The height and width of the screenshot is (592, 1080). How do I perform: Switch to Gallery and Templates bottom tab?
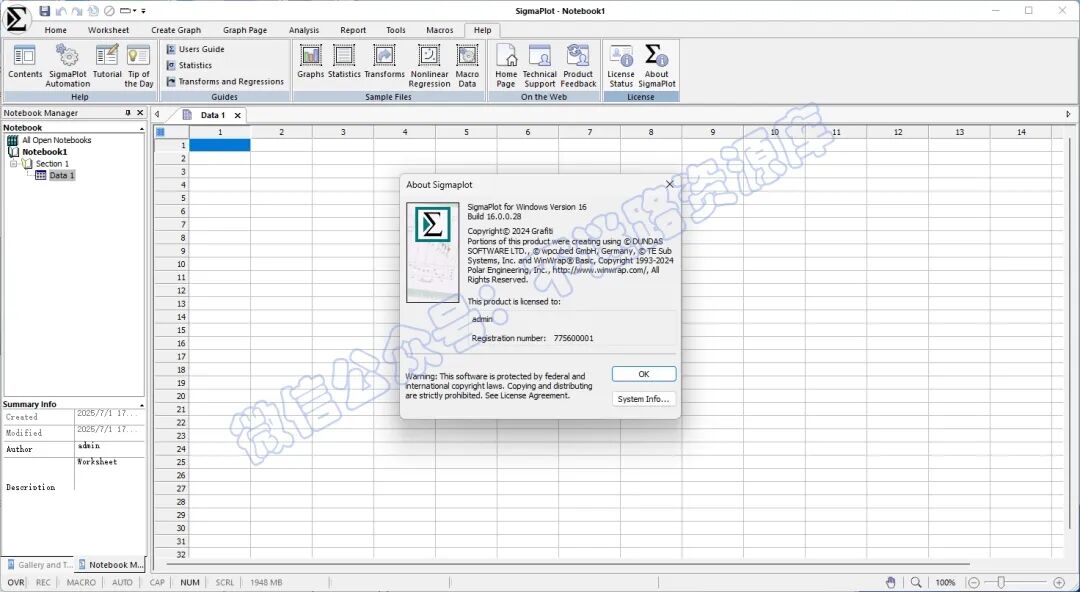[38, 564]
